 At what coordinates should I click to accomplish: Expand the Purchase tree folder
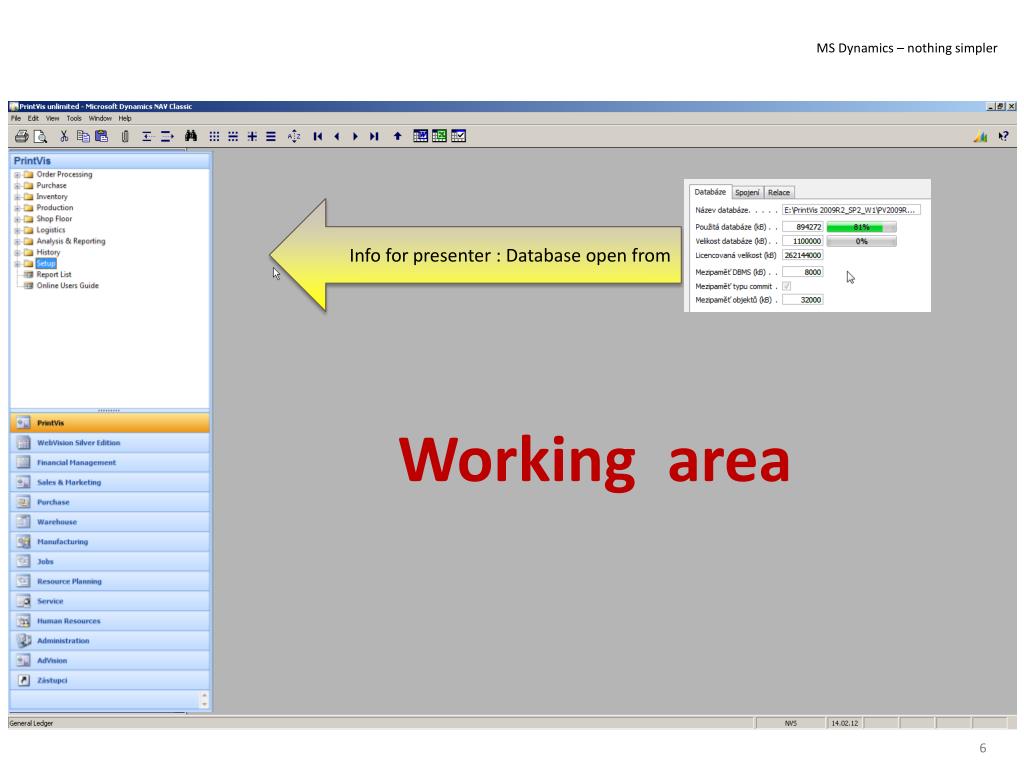tap(17, 186)
